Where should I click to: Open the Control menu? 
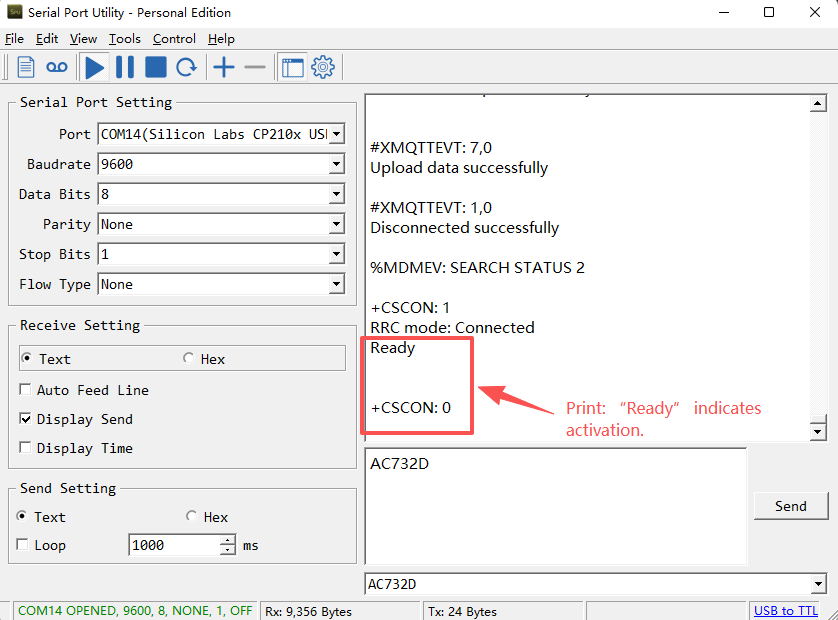tap(174, 39)
